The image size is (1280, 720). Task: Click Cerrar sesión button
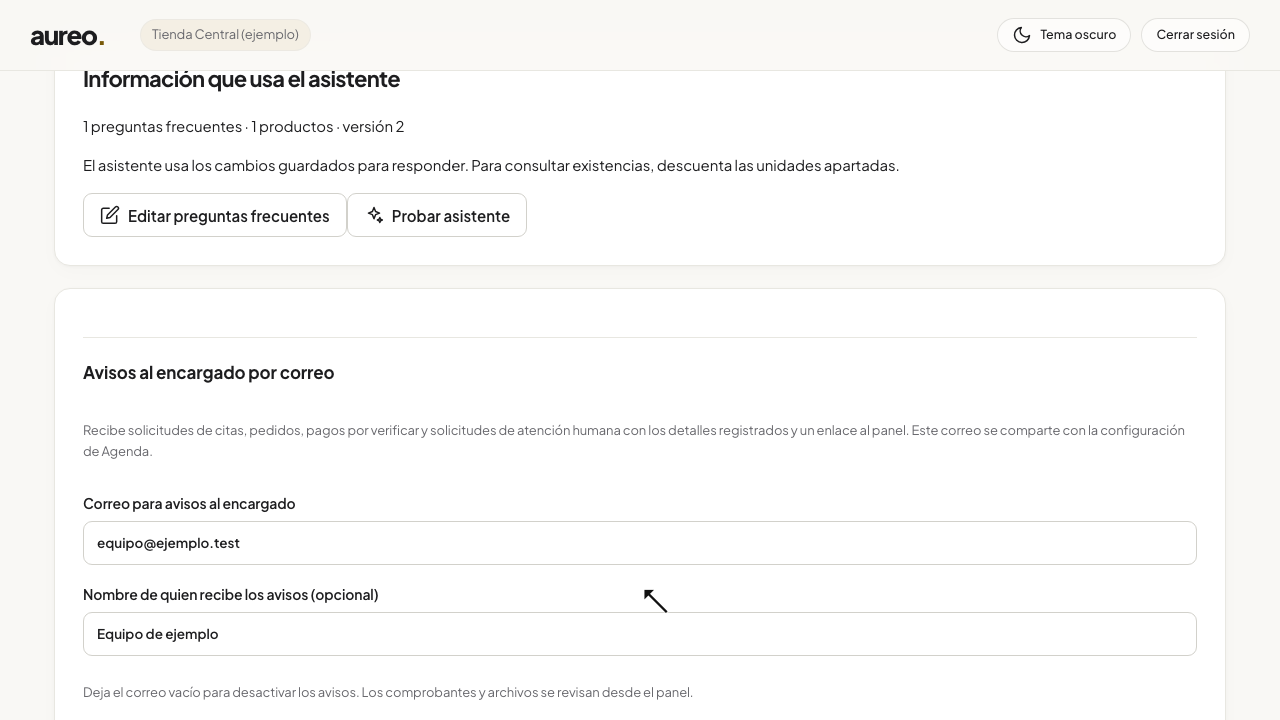click(x=1195, y=35)
